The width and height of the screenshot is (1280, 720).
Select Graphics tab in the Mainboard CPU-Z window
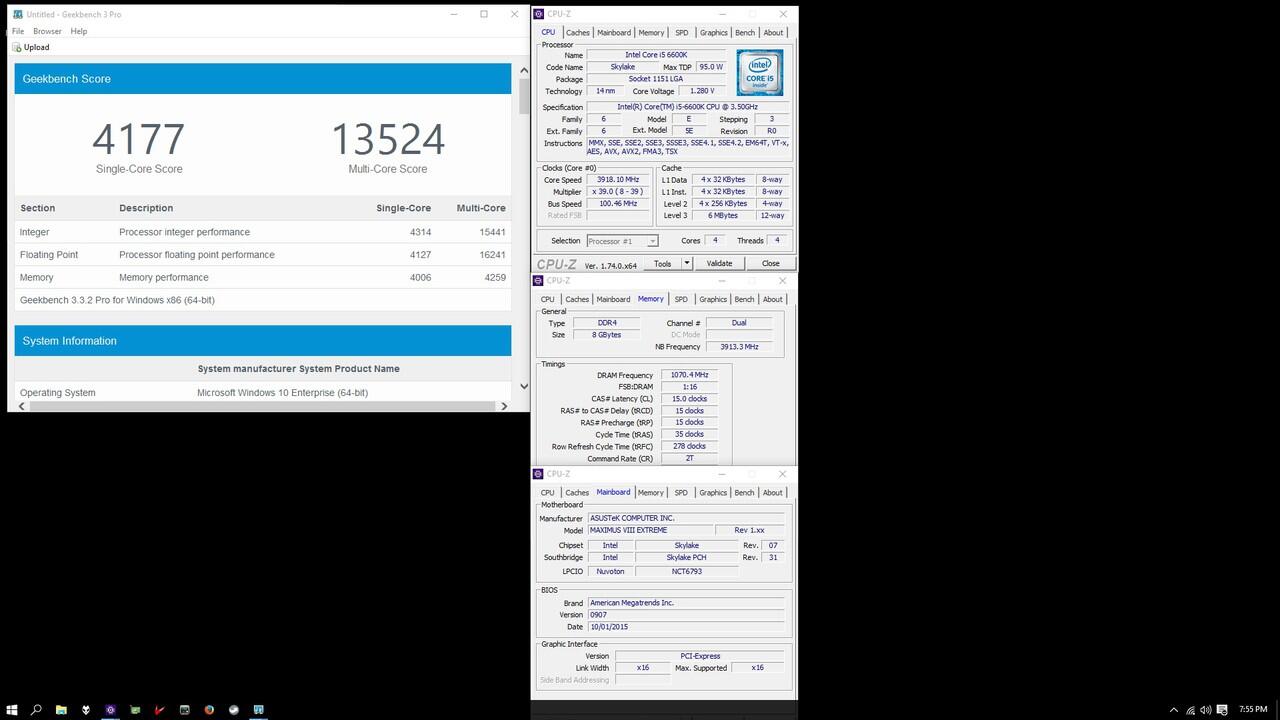(x=713, y=492)
